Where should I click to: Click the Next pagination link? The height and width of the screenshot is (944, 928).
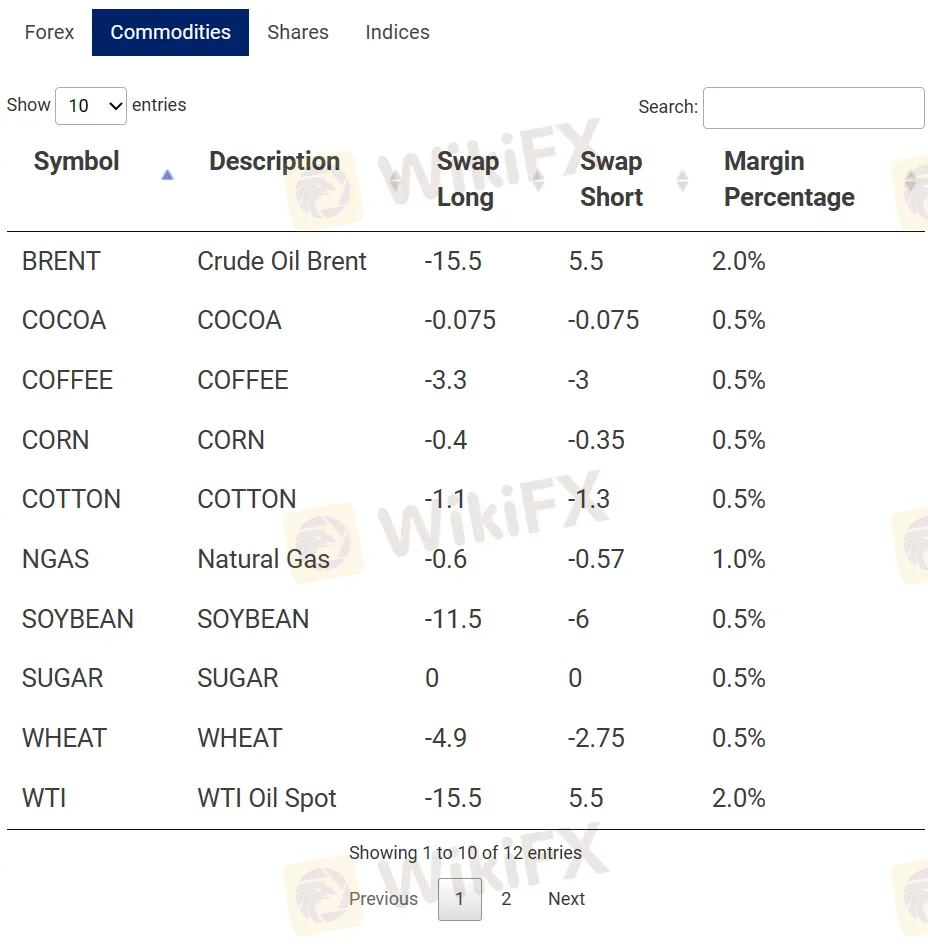coord(566,899)
